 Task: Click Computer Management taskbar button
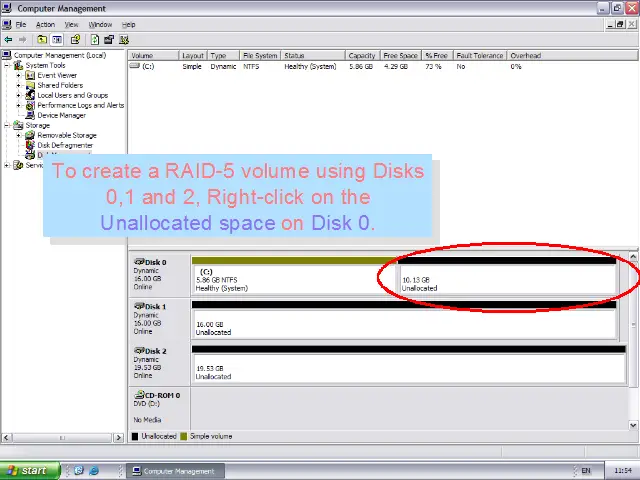(173, 471)
